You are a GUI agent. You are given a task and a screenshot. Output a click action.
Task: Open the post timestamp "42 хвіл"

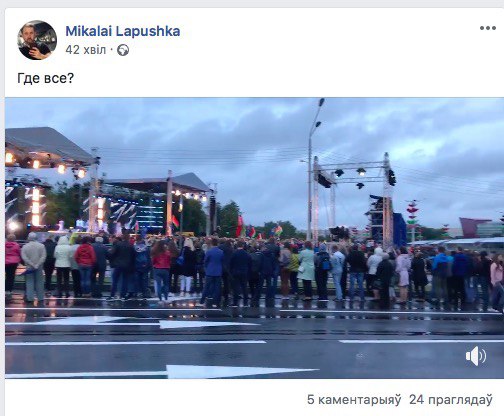[x=85, y=50]
